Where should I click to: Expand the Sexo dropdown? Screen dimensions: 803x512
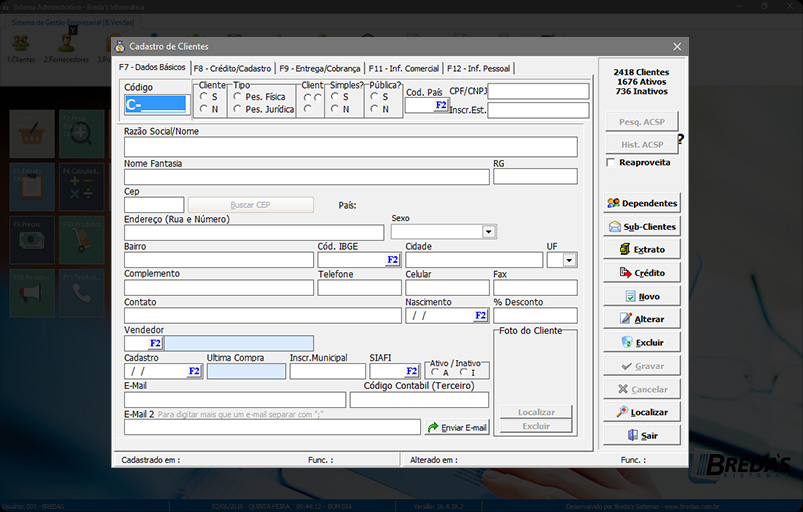click(488, 232)
